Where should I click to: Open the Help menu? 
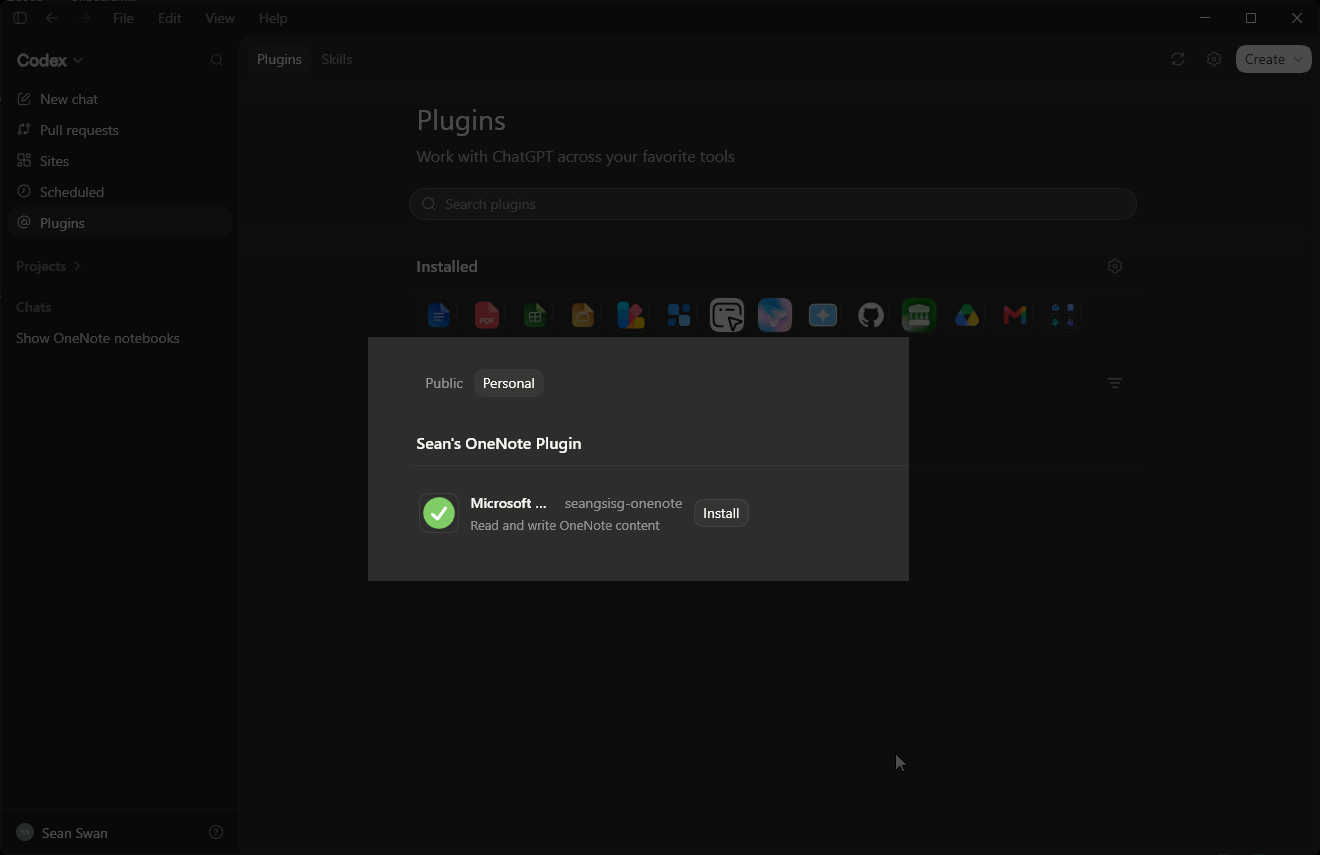[273, 18]
